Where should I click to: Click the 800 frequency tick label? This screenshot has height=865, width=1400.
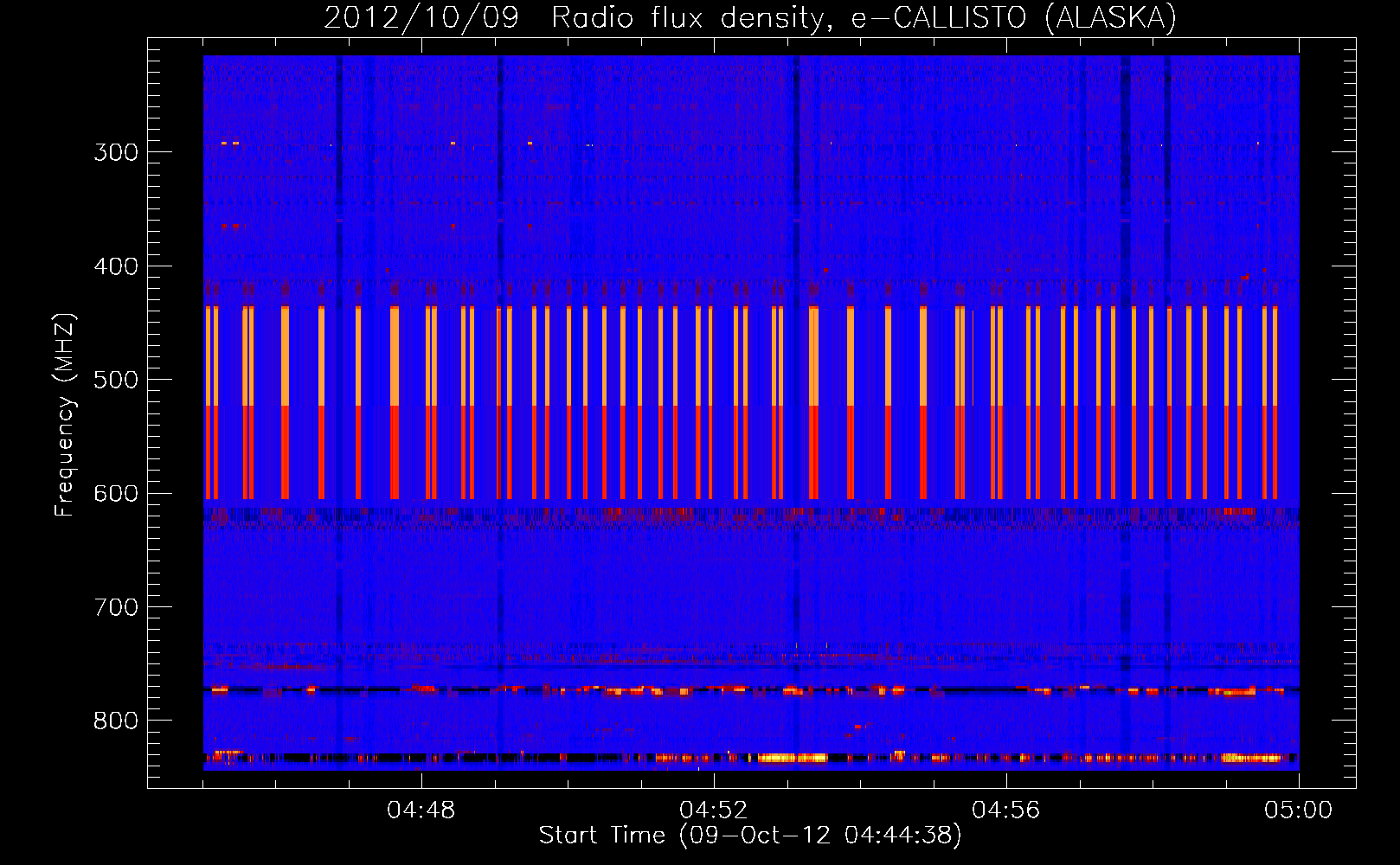click(x=116, y=721)
